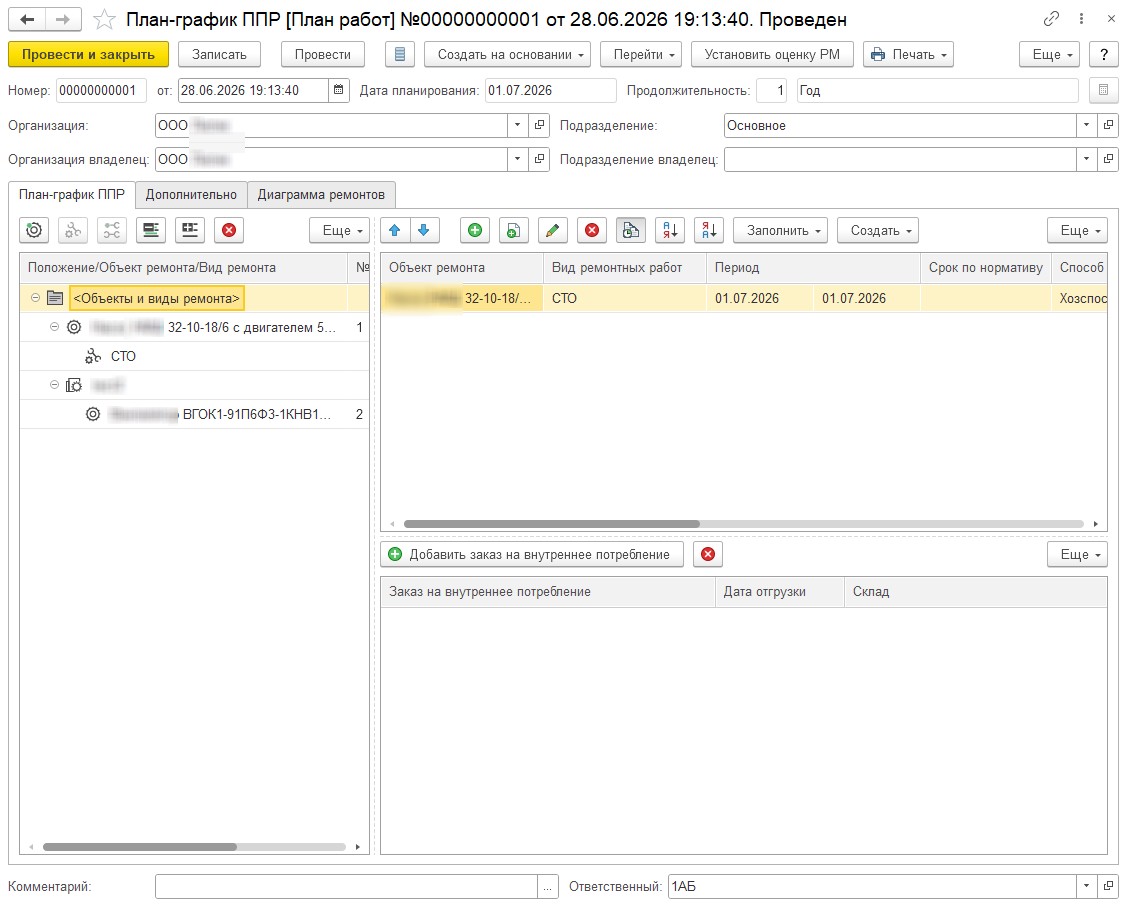Screen dimensions: 1130x907
Task: Toggle the document-with-clock icon button
Action: [x=631, y=231]
